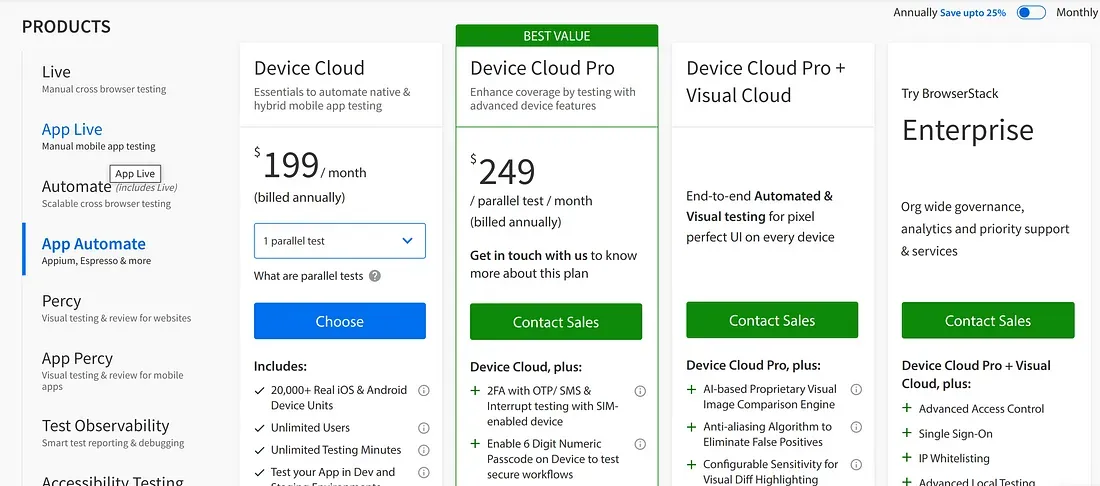Click info icon for 6 Digit Numeric Passcode
The image size is (1100, 486).
pos(640,444)
